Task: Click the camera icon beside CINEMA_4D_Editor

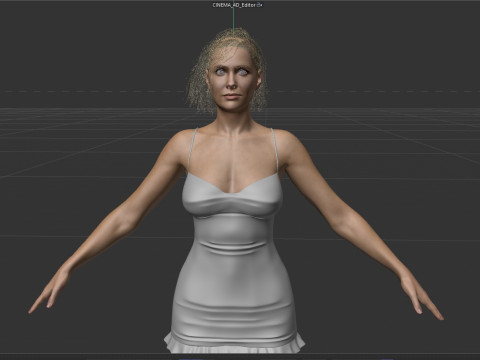Action: tap(259, 5)
